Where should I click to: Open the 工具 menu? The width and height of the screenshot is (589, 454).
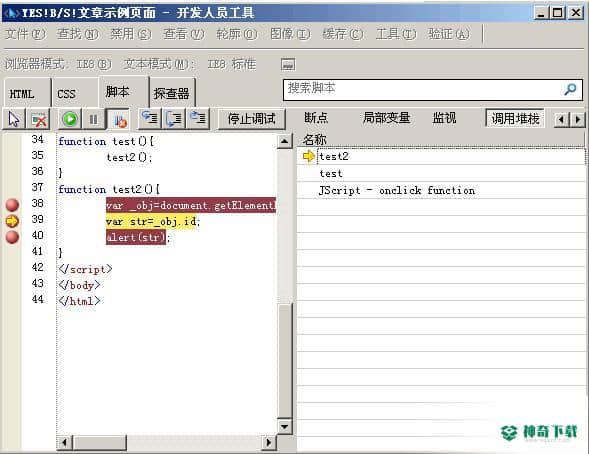(396, 34)
